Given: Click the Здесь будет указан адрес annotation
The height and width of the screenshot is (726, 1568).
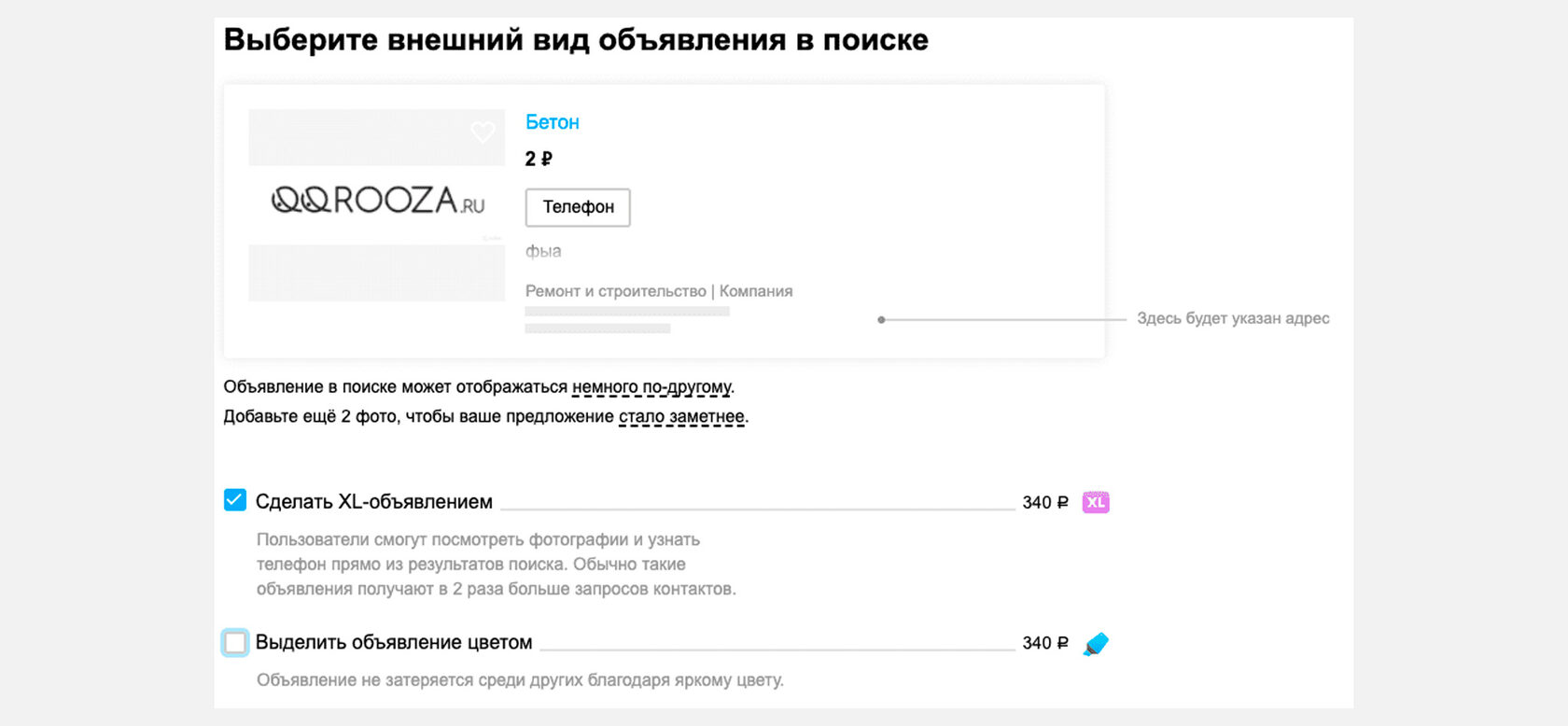Looking at the screenshot, I should (1232, 318).
